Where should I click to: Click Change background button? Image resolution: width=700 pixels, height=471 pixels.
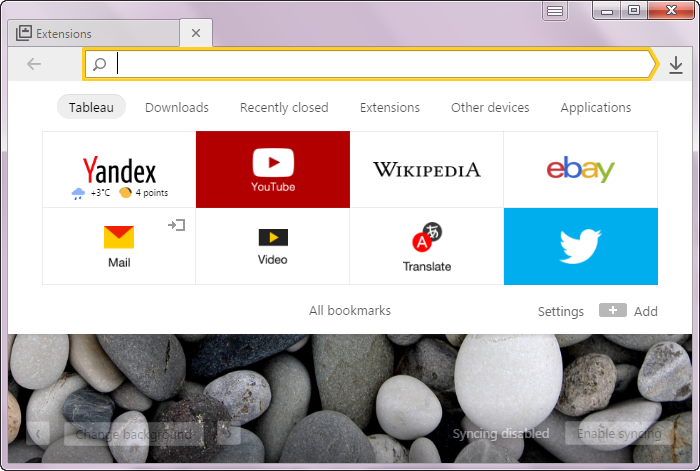pyautogui.click(x=133, y=434)
